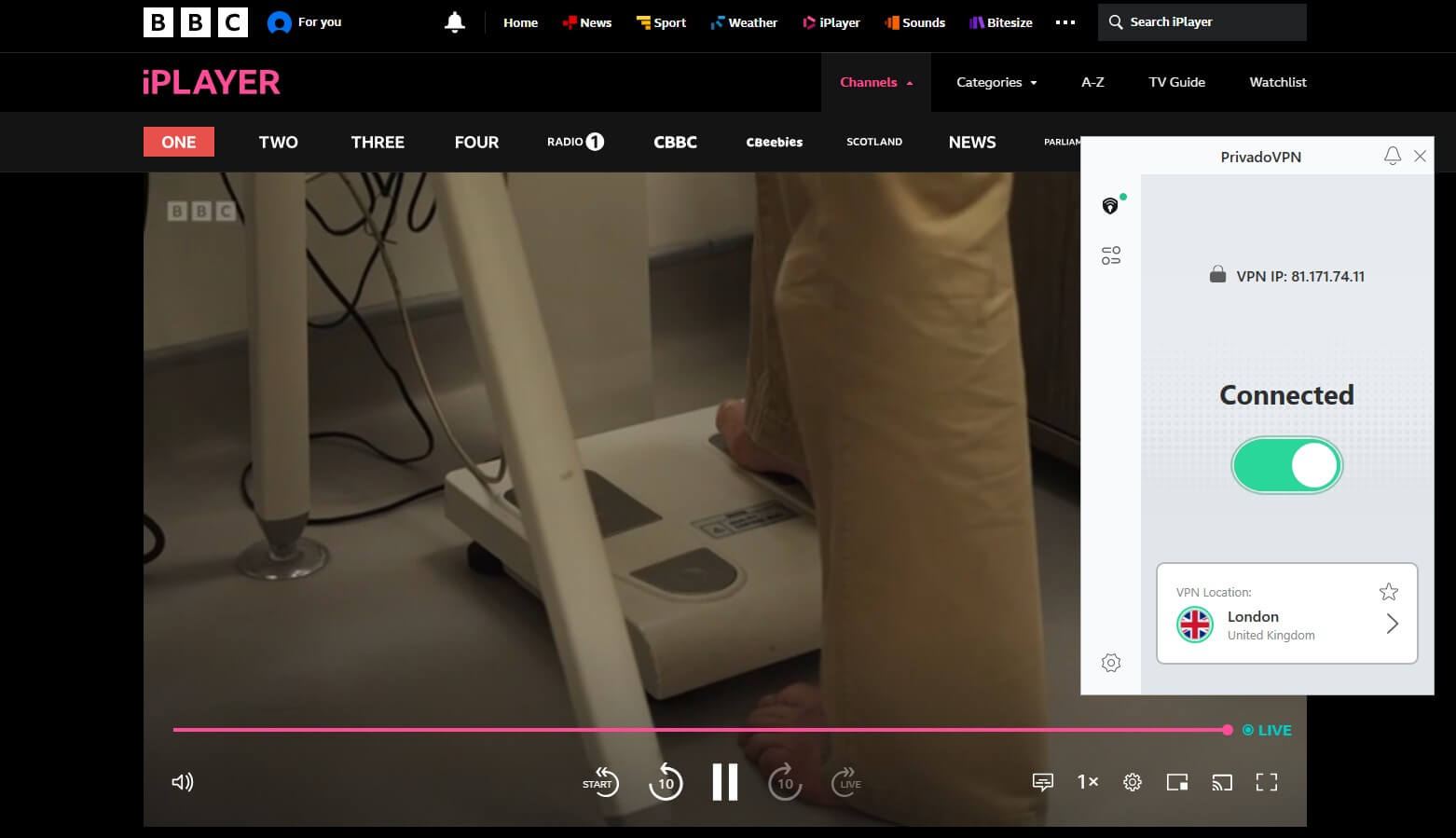Enter fullscreen mode
Image resolution: width=1456 pixels, height=838 pixels.
[1267, 782]
